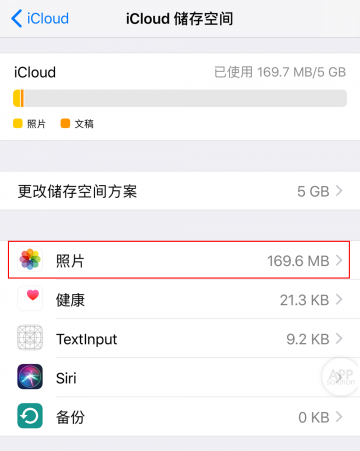Tap the Siri app icon
The width and height of the screenshot is (360, 451).
pos(30,377)
